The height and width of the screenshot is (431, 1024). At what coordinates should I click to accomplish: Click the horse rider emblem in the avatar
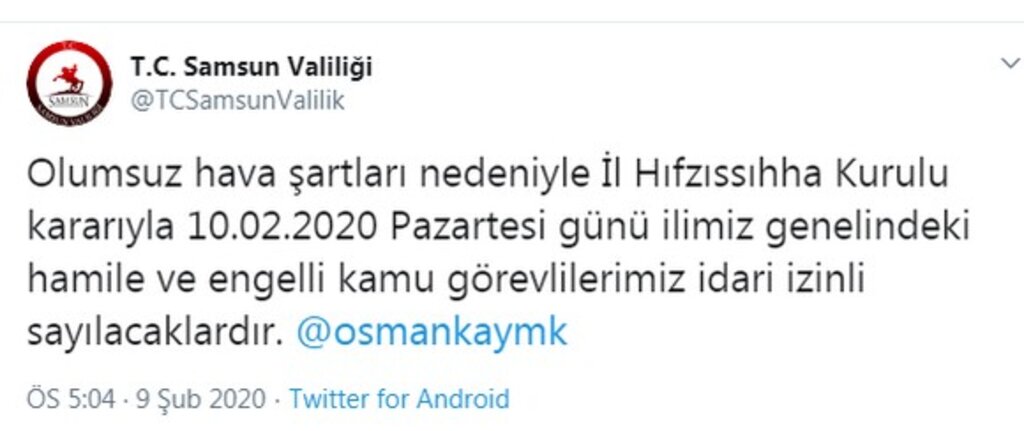click(x=69, y=78)
